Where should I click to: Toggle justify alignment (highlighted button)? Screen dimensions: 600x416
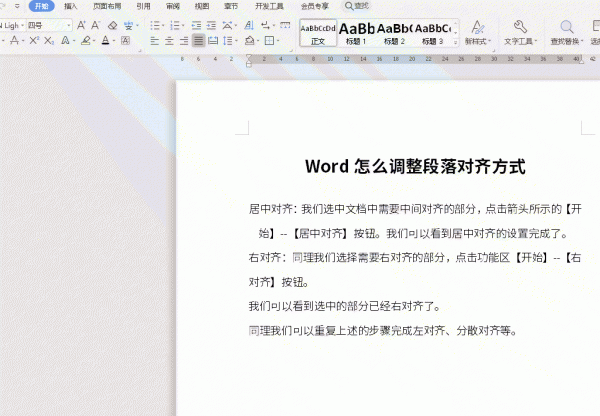198,40
